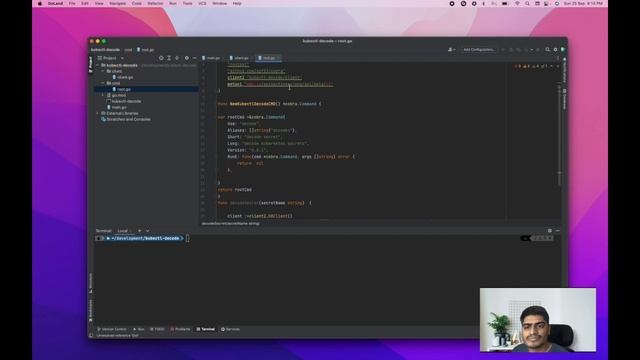Open the Add Configuration dropdown
The image size is (640, 360).
click(x=479, y=50)
